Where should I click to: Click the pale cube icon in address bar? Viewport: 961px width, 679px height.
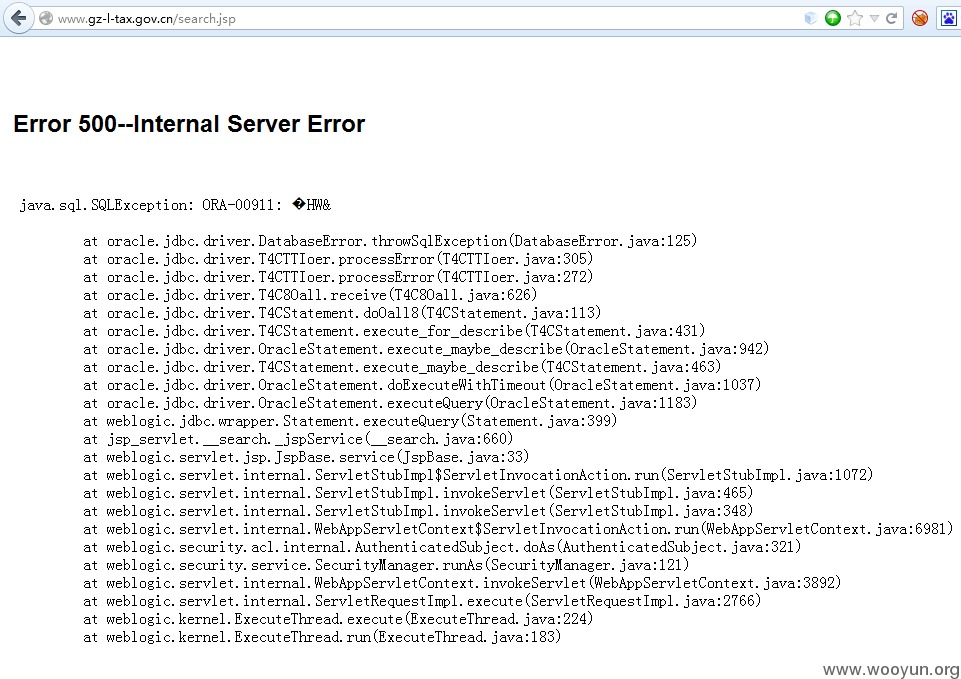pos(810,18)
